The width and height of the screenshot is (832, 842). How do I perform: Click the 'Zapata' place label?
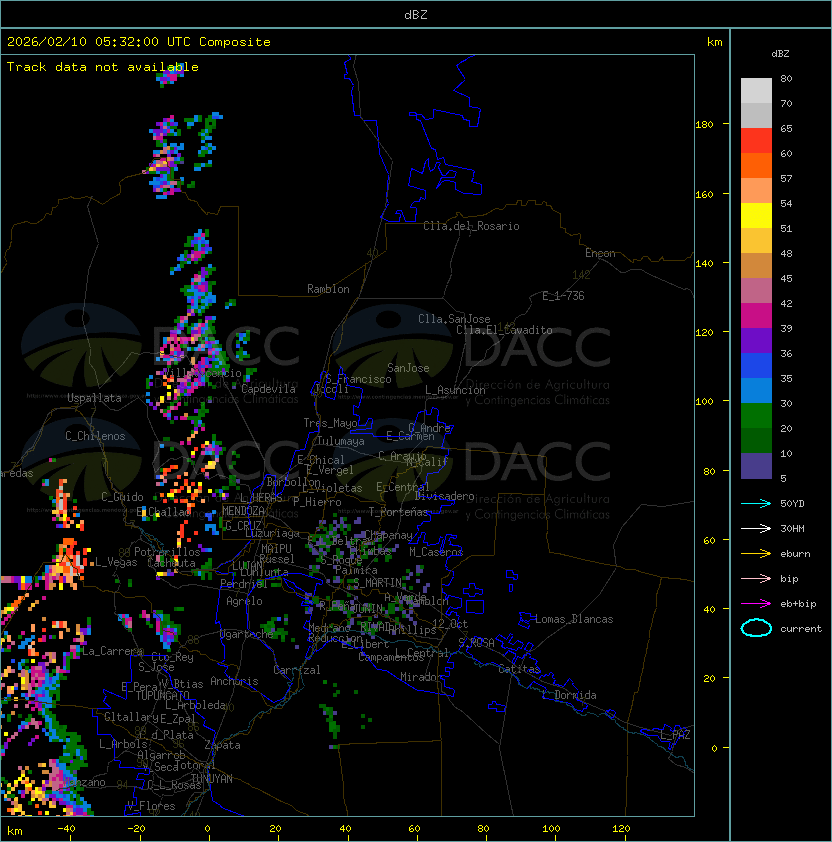pyautogui.click(x=222, y=745)
